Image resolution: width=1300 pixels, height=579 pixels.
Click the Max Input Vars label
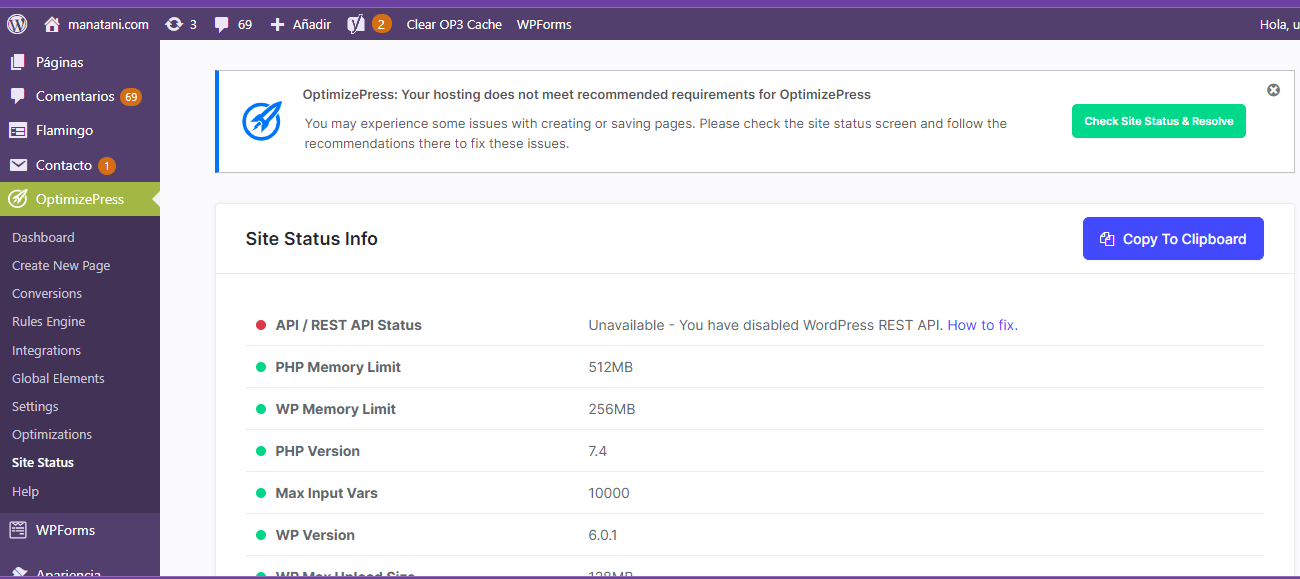click(327, 493)
